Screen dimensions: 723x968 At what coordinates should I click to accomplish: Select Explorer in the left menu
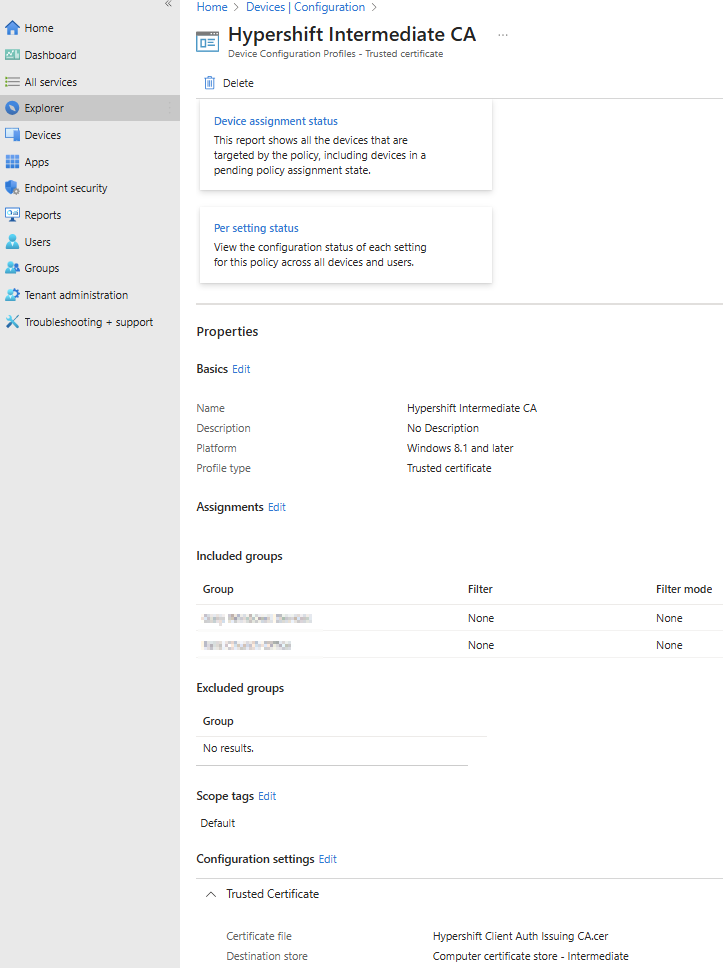pyautogui.click(x=44, y=109)
